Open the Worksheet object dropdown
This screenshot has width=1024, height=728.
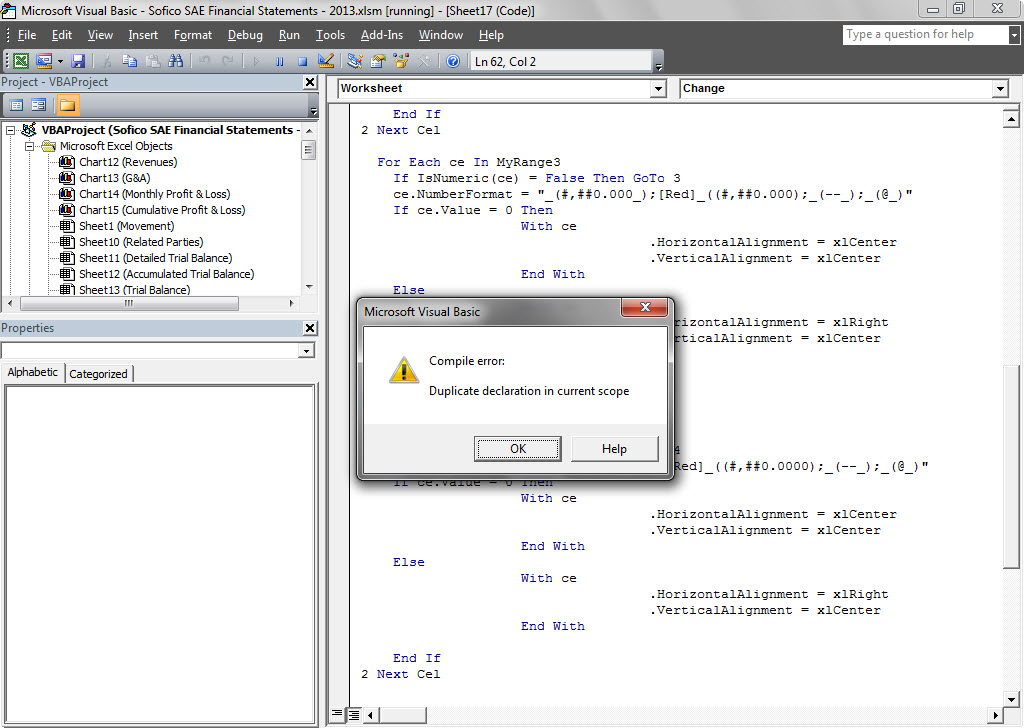tap(658, 89)
